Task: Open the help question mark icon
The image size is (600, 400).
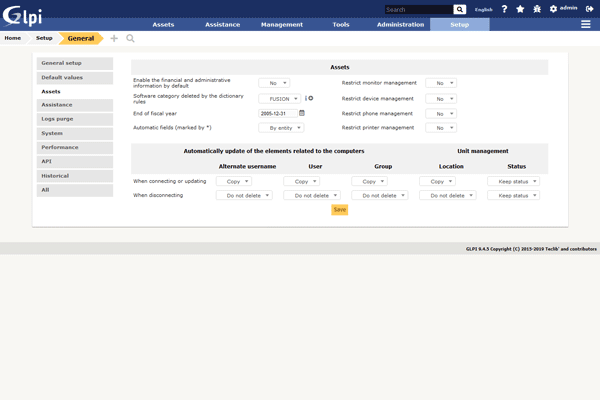Action: pyautogui.click(x=504, y=9)
